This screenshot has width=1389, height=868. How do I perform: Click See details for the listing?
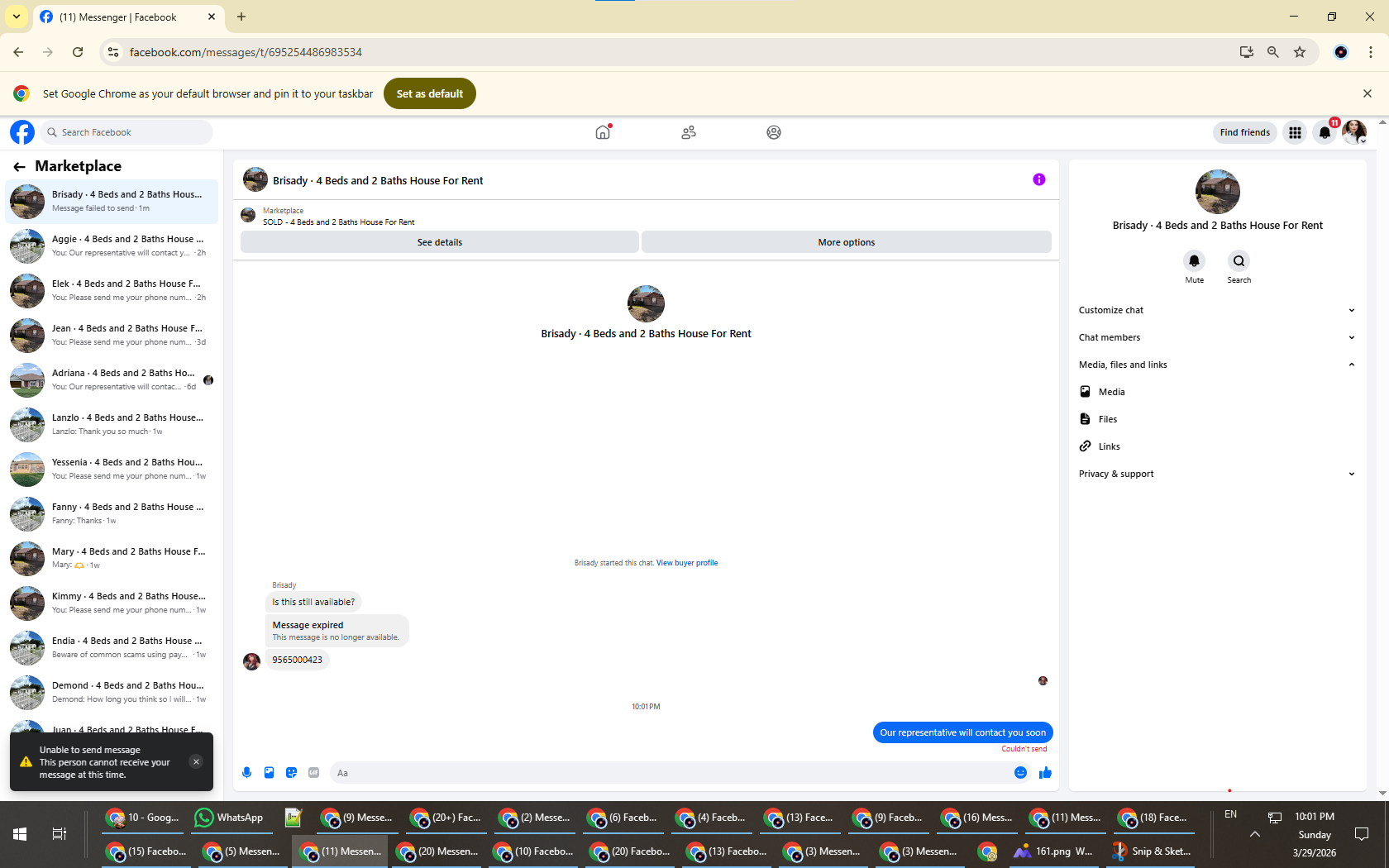coord(440,242)
